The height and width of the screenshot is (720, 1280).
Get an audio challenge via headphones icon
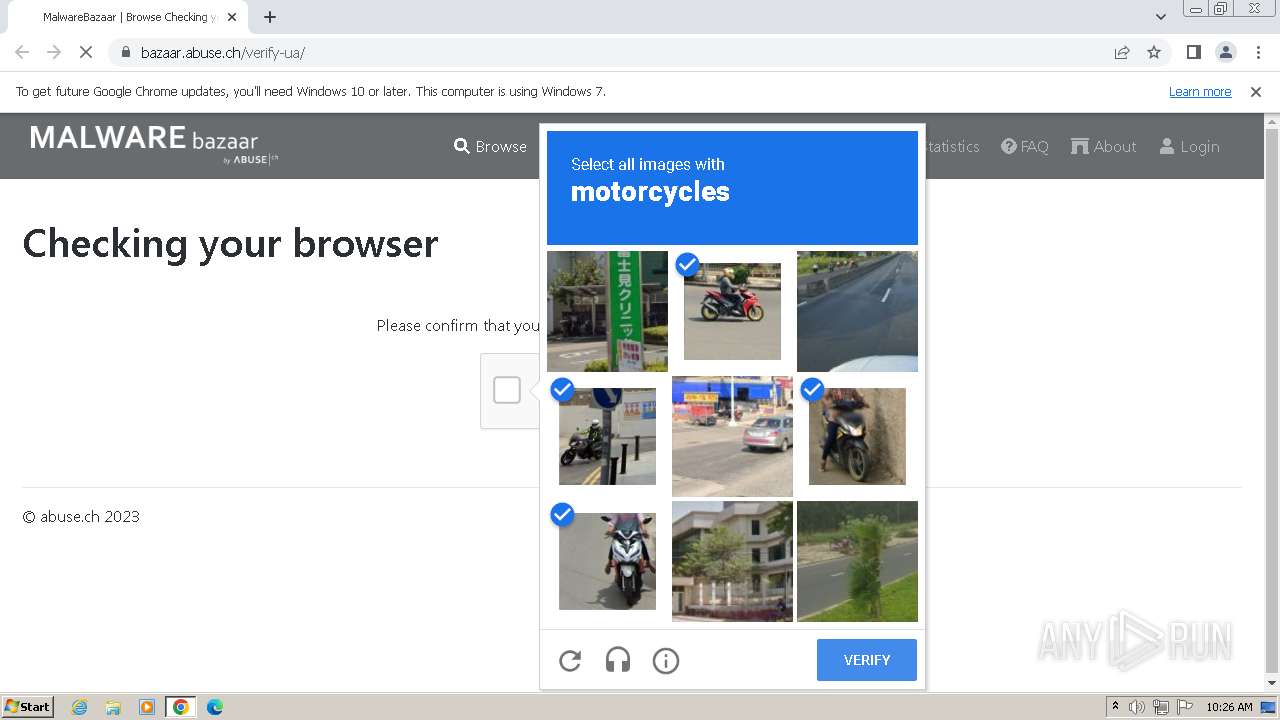click(x=618, y=660)
